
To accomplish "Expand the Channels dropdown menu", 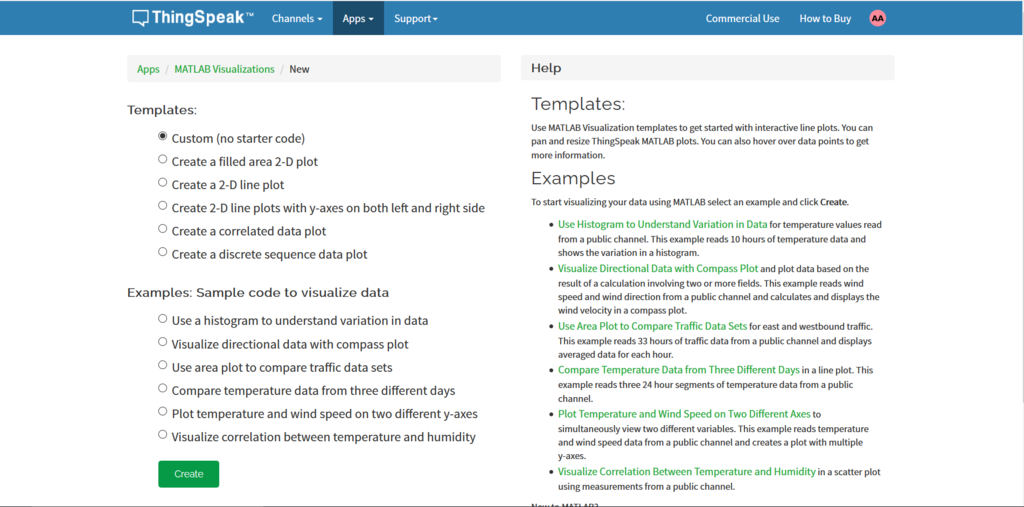I will pos(297,18).
